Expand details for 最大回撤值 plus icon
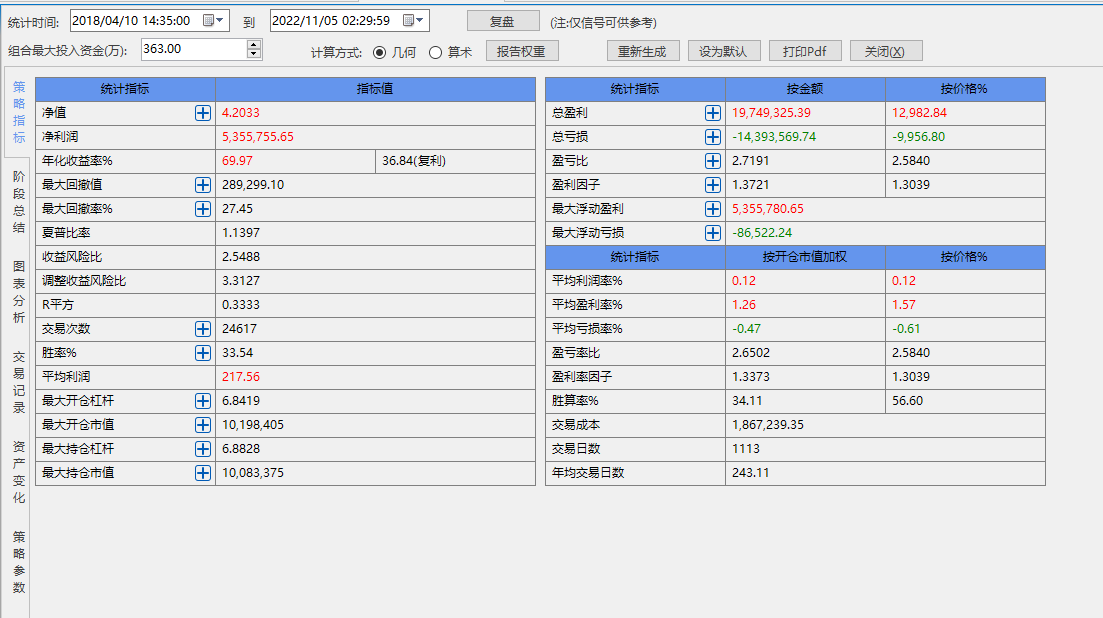This screenshot has height=618, width=1103. [203, 185]
